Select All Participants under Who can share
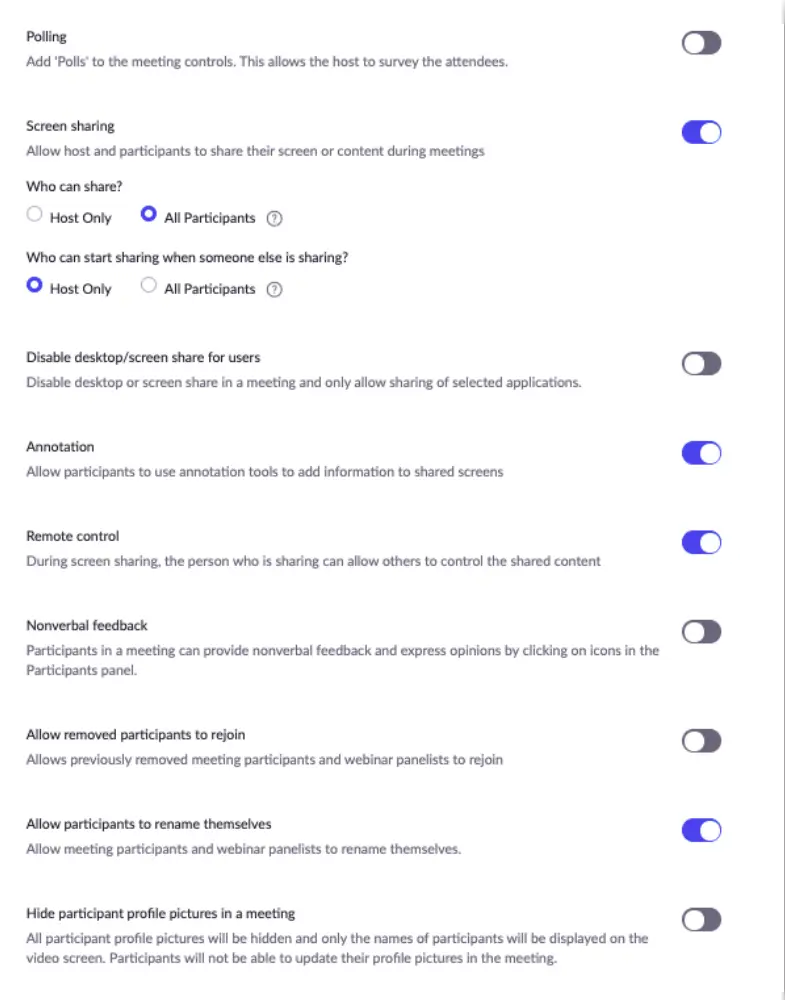The width and height of the screenshot is (785, 1000). point(149,213)
